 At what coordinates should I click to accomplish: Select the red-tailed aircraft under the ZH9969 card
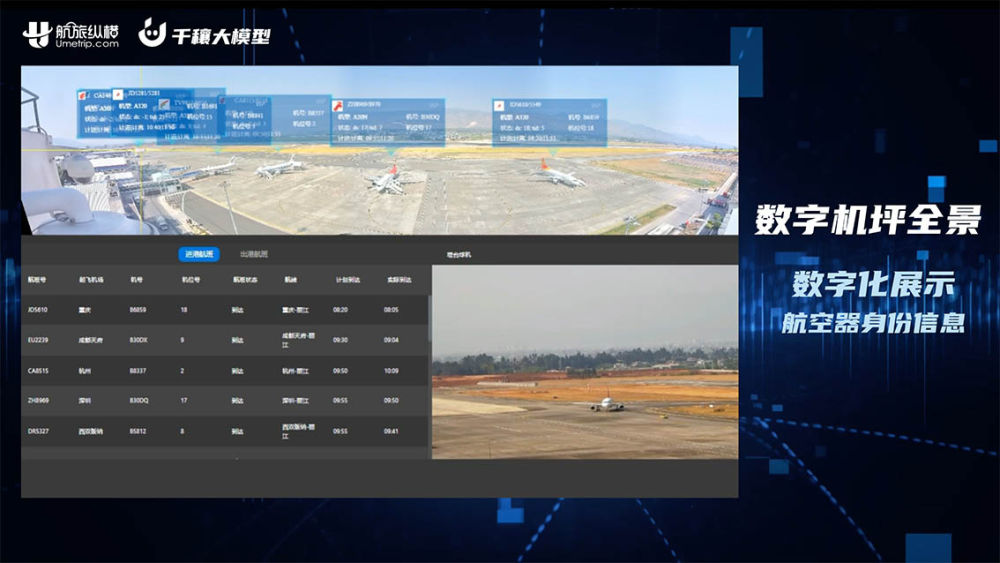pos(386,180)
